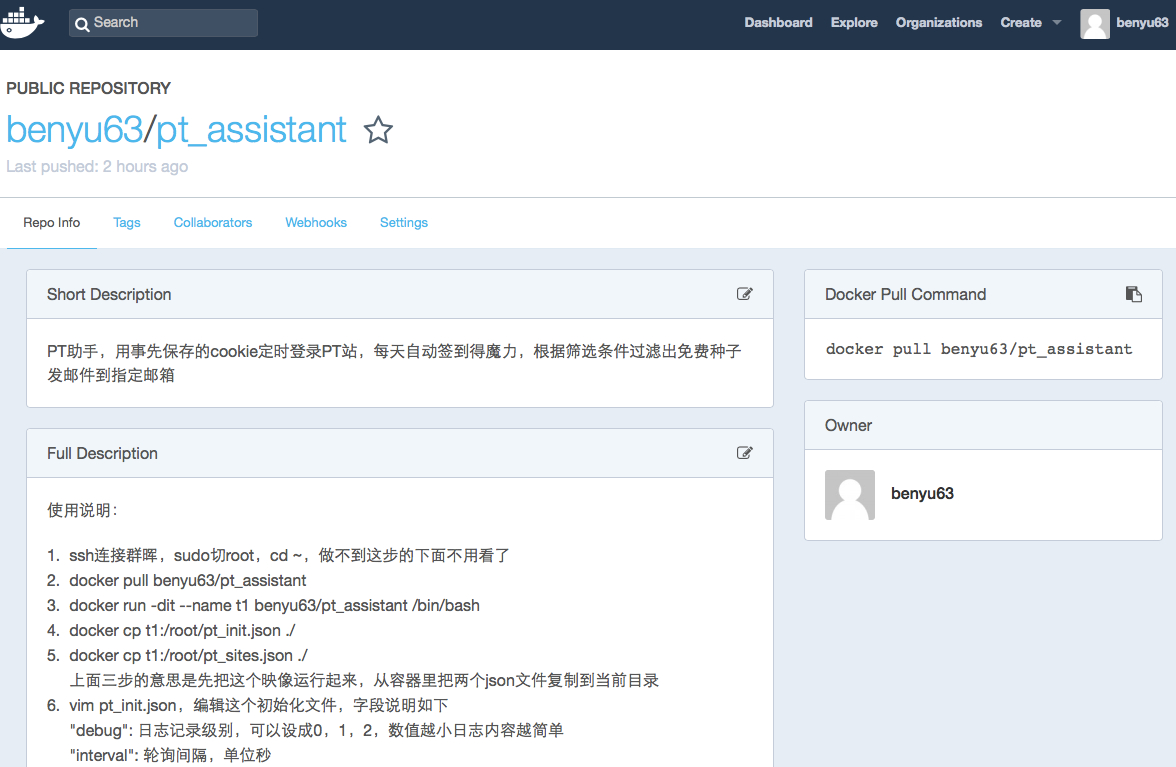Focus the Search input field

coord(164,22)
